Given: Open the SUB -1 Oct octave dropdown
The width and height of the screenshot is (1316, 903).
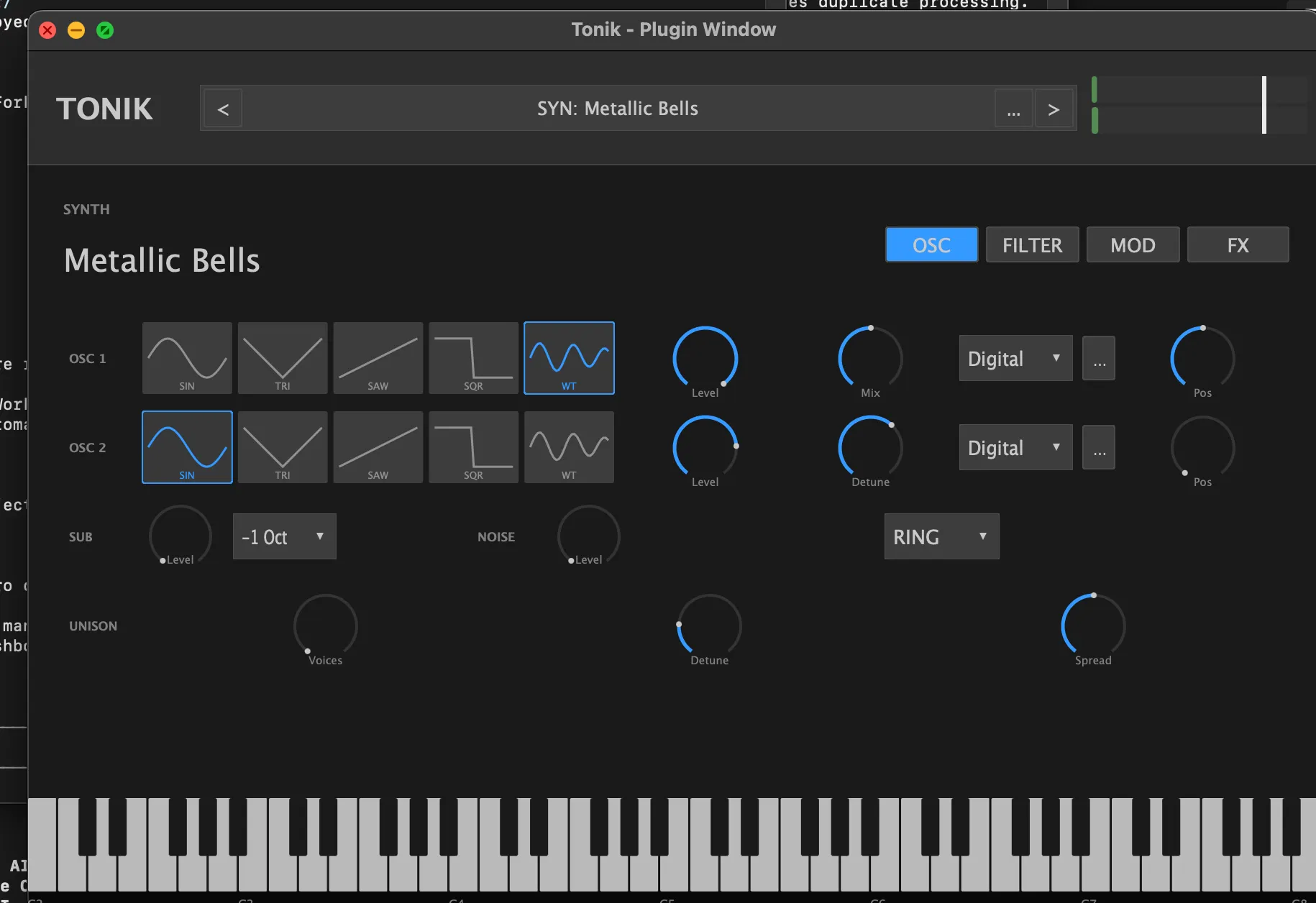Looking at the screenshot, I should point(284,536).
